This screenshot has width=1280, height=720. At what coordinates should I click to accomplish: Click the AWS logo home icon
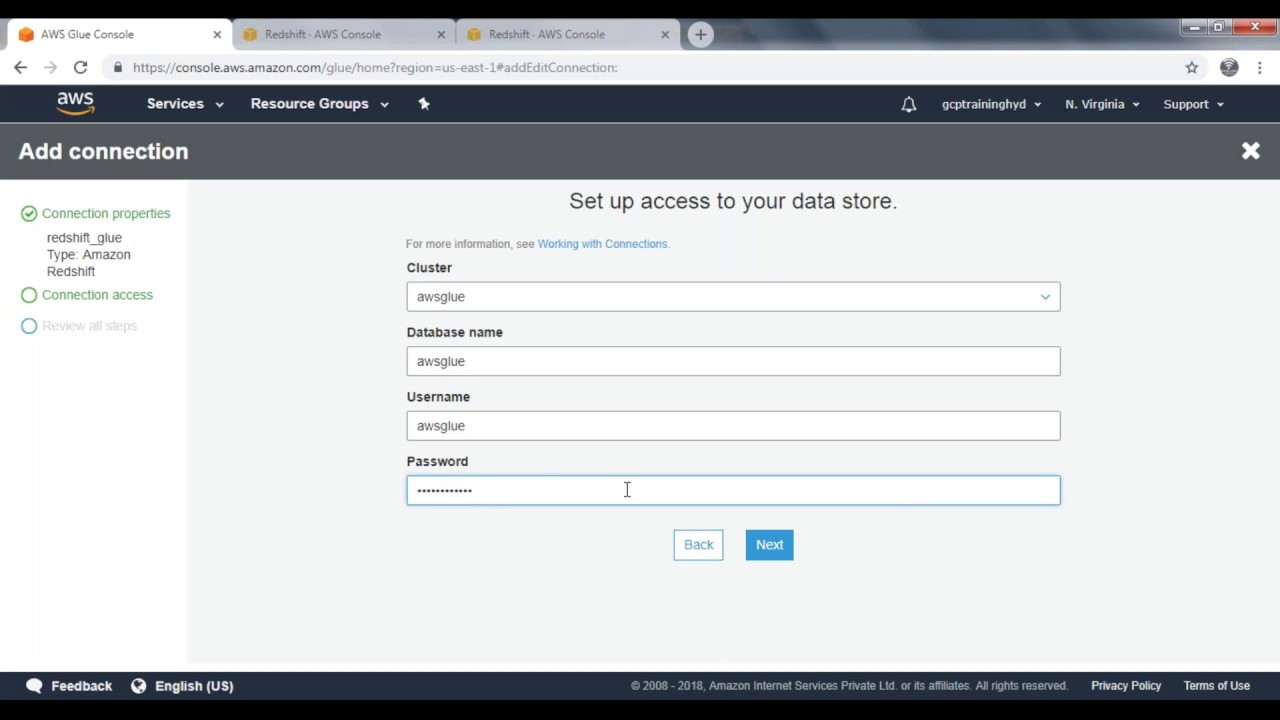tap(75, 103)
